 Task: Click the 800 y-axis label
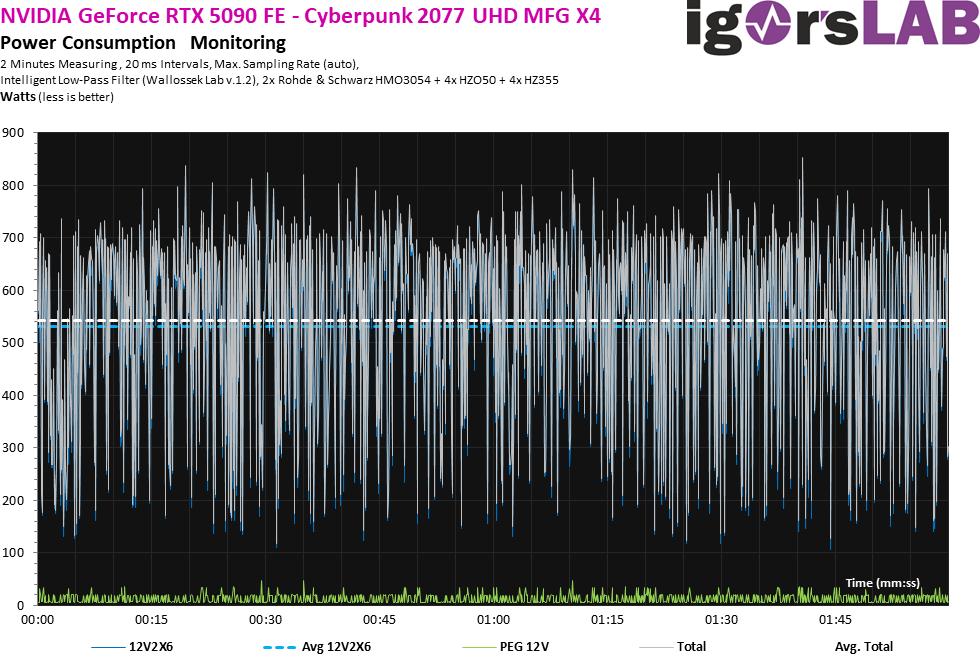tap(13, 186)
